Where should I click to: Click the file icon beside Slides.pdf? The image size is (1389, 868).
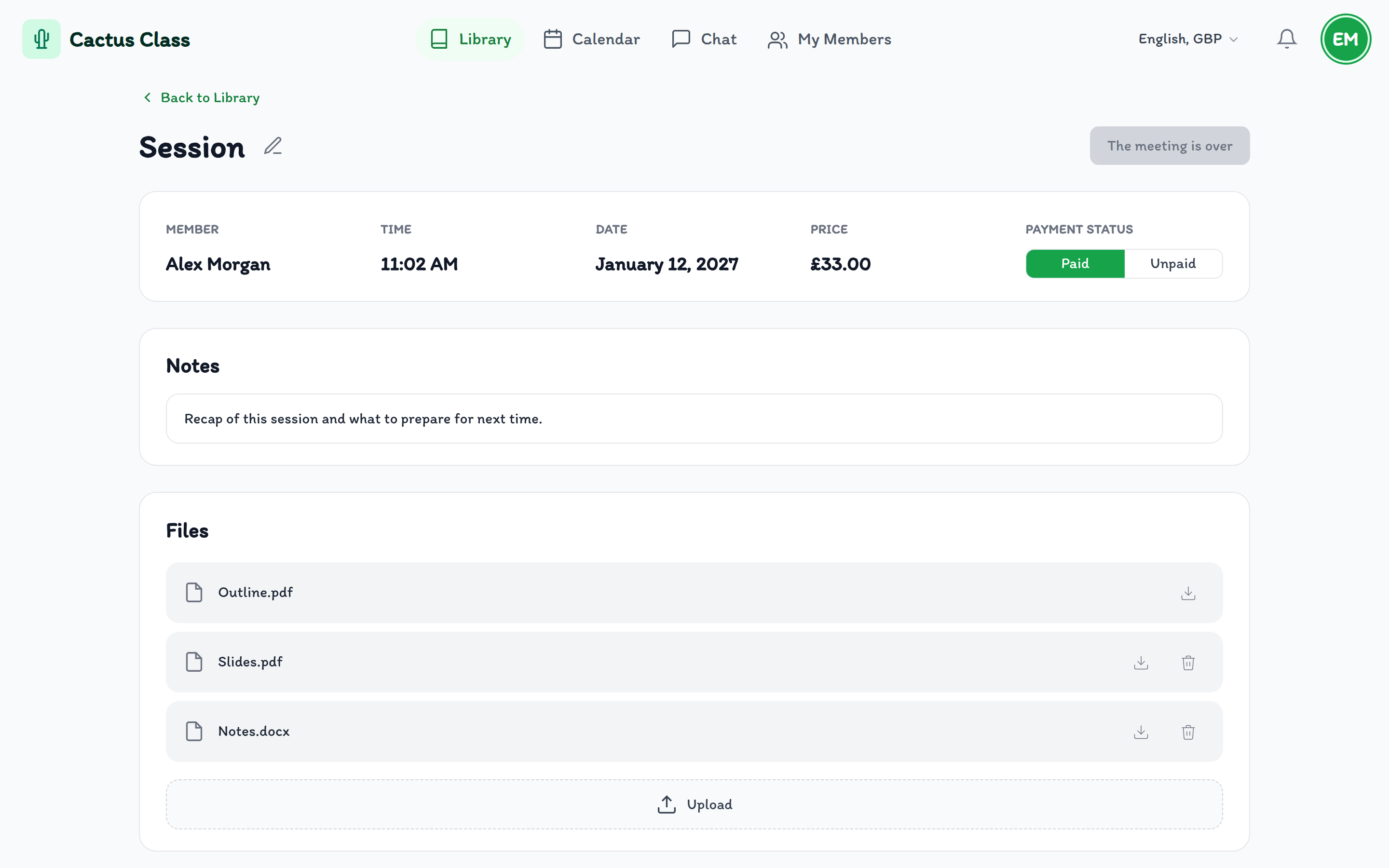194,662
